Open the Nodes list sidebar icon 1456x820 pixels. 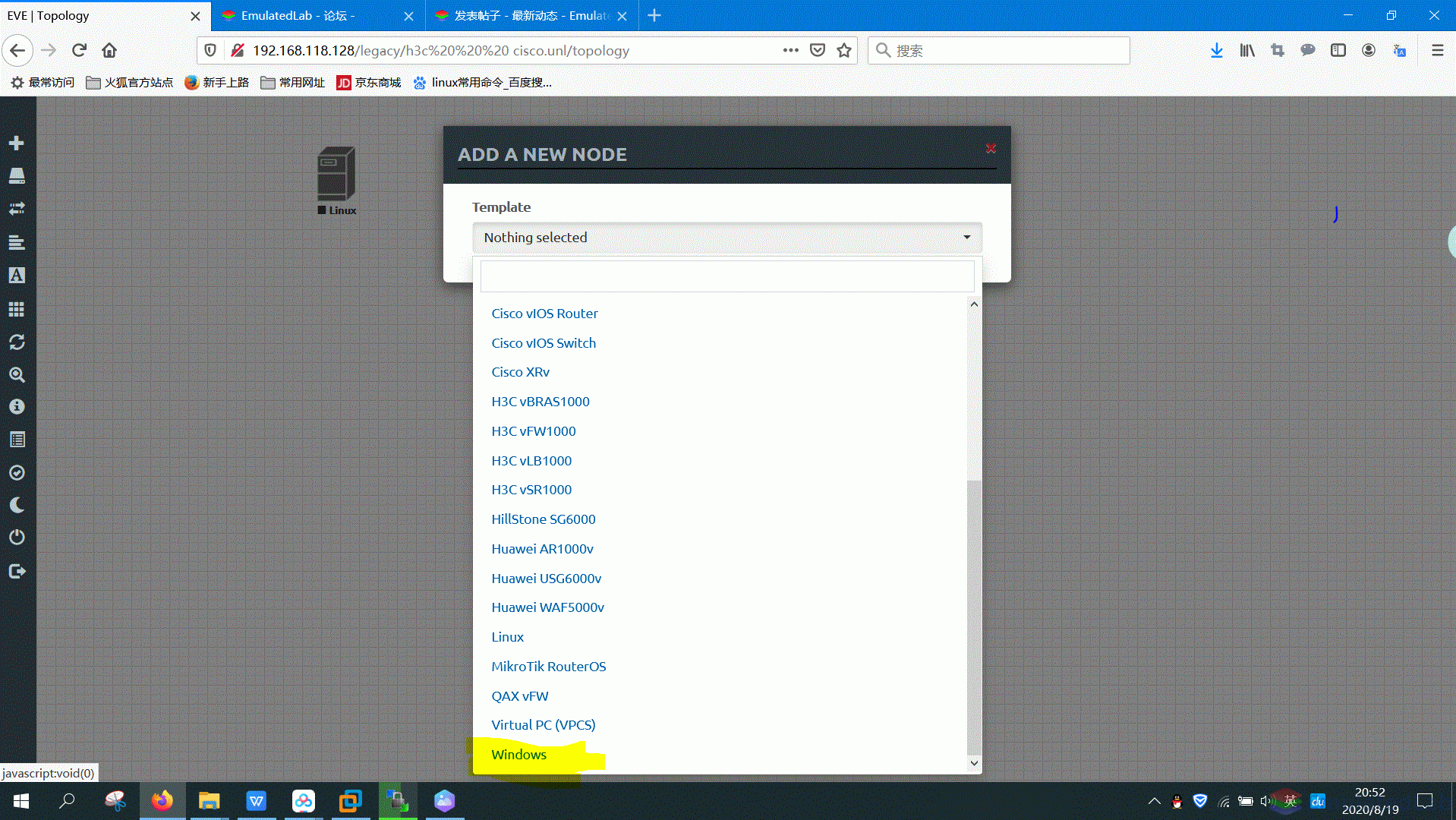point(17,175)
